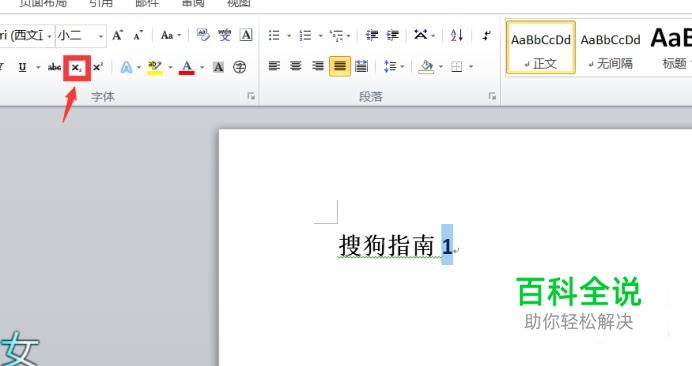Apply the Text Effects glowing A
The width and height of the screenshot is (692, 366).
126,67
